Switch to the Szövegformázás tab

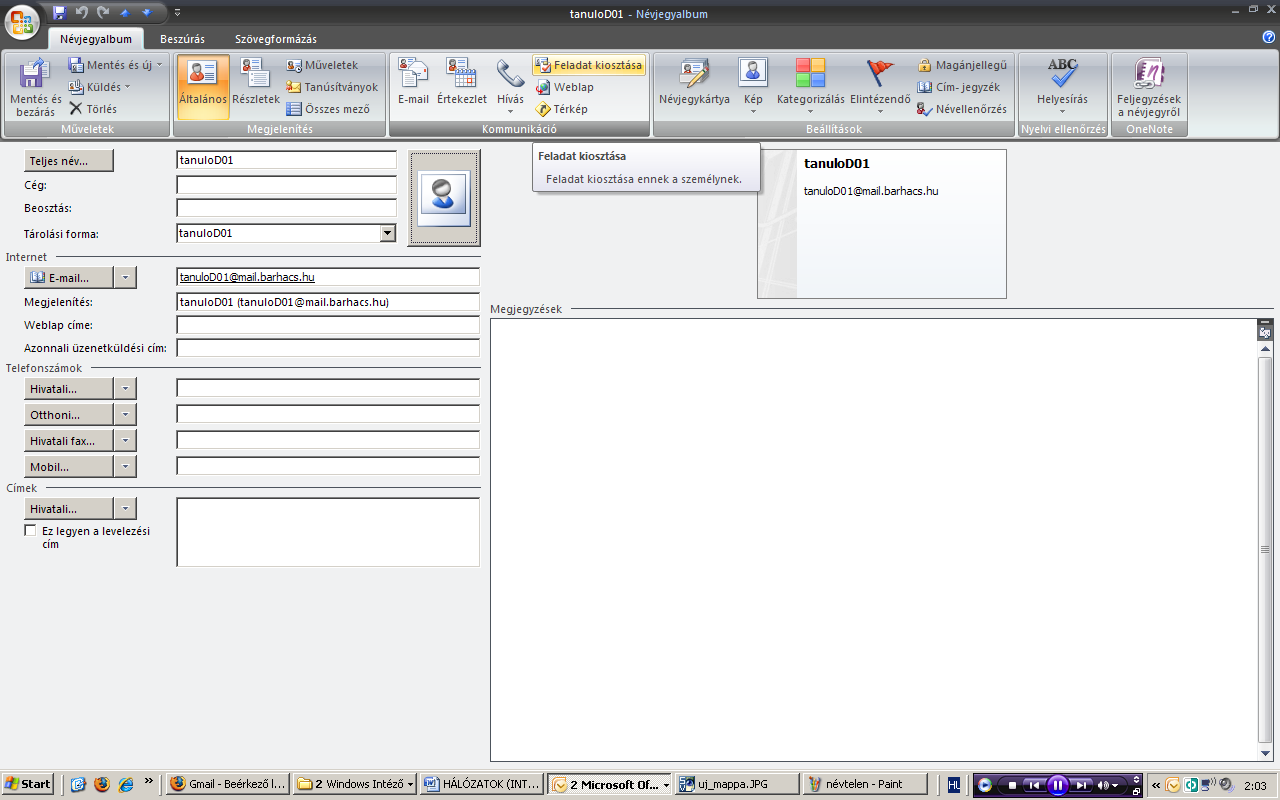click(x=276, y=39)
